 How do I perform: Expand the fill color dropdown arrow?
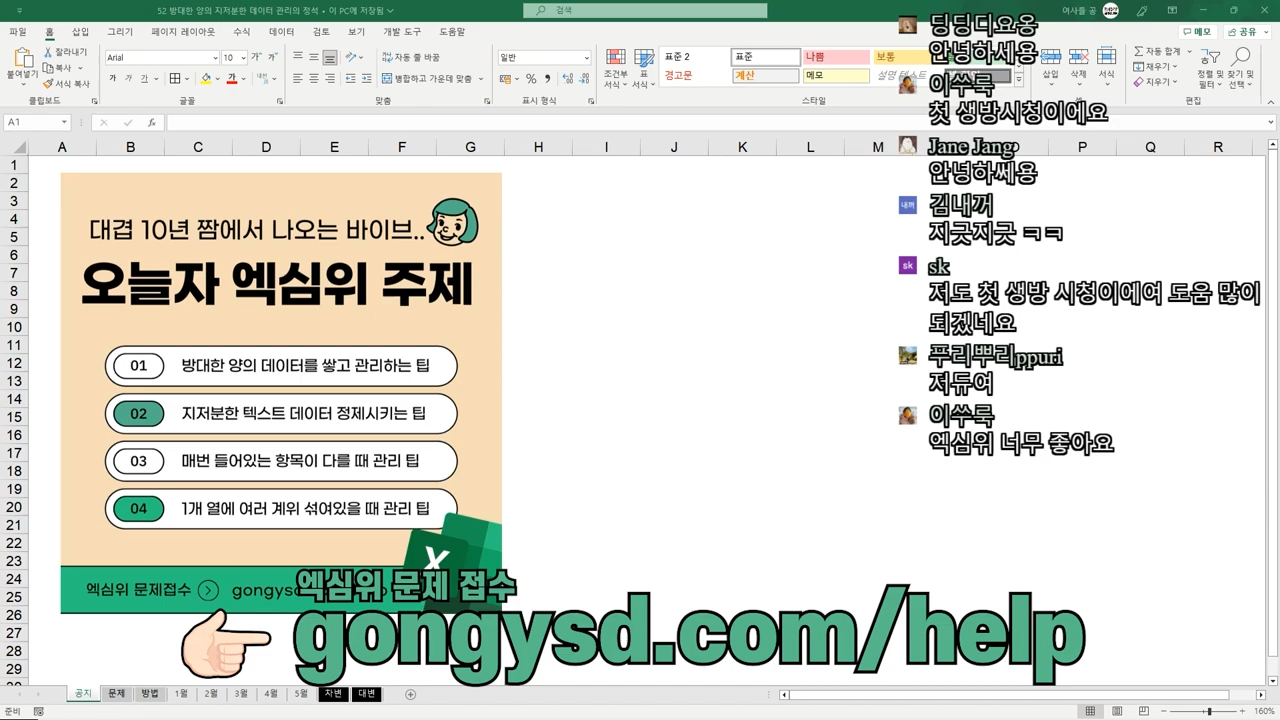coord(216,78)
